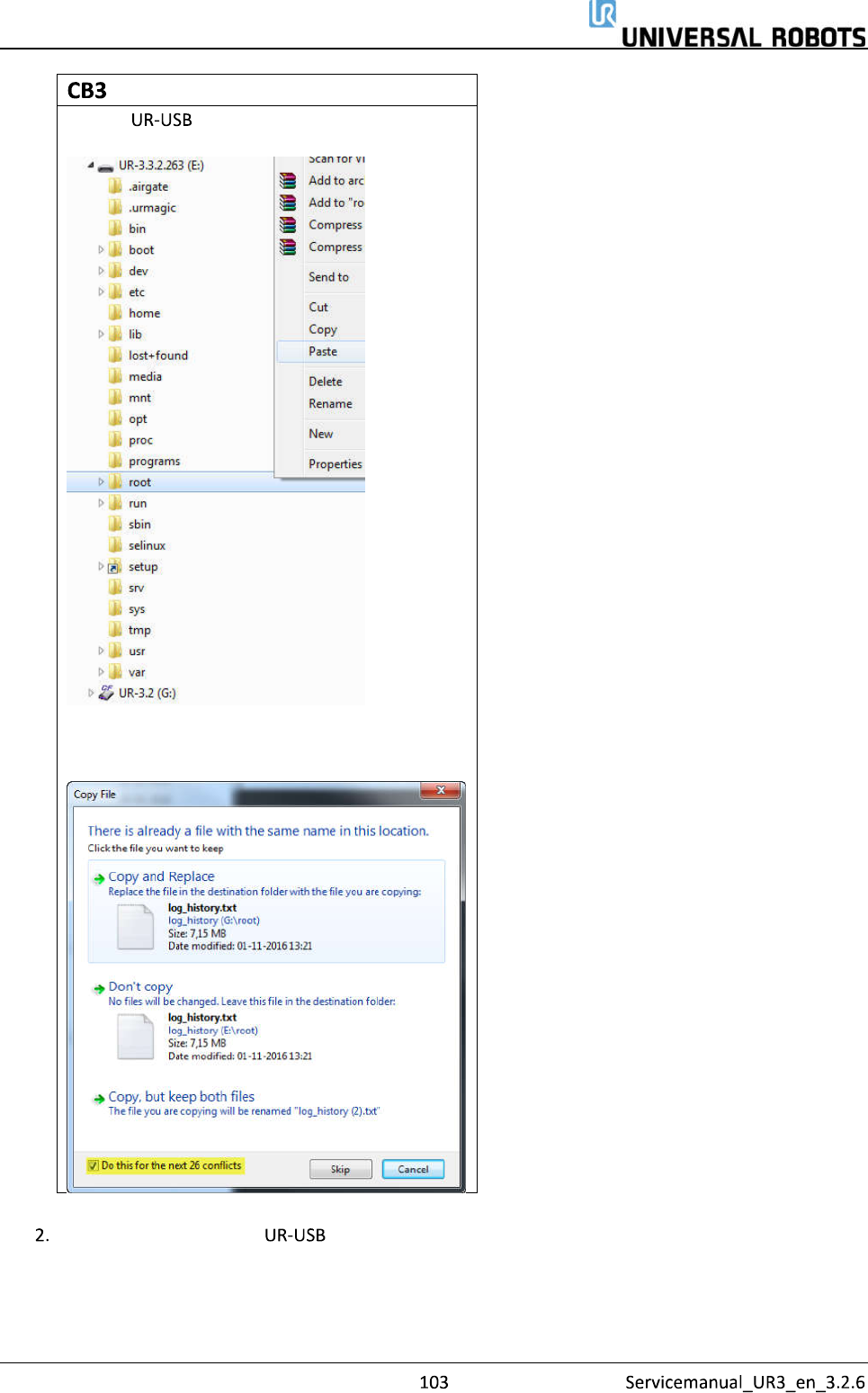This screenshot has width=868, height=1393.
Task: Choose Delete from the context menu
Action: (321, 382)
